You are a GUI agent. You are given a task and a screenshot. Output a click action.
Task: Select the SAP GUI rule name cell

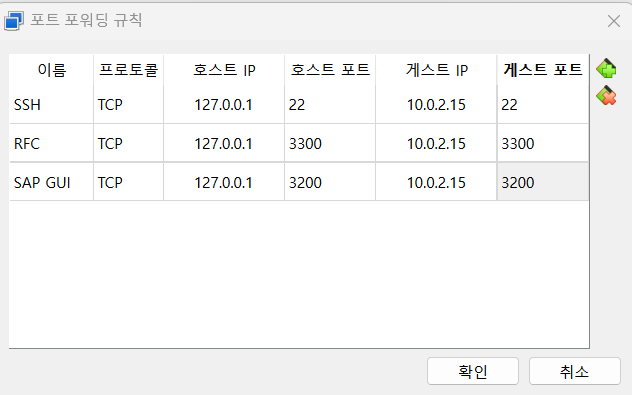[x=51, y=182]
